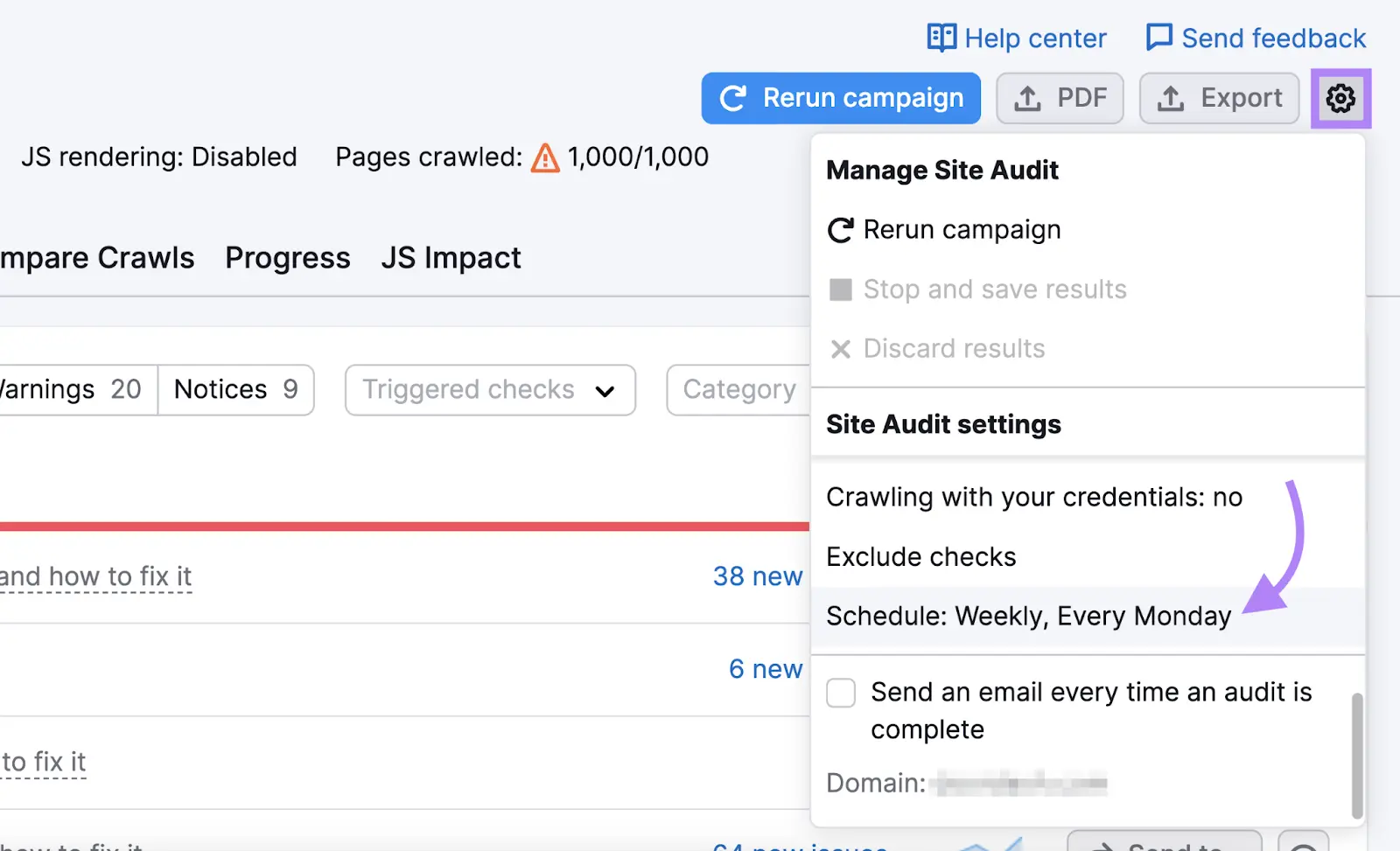Click the Help center book icon
This screenshot has height=851, width=1400.
click(941, 38)
